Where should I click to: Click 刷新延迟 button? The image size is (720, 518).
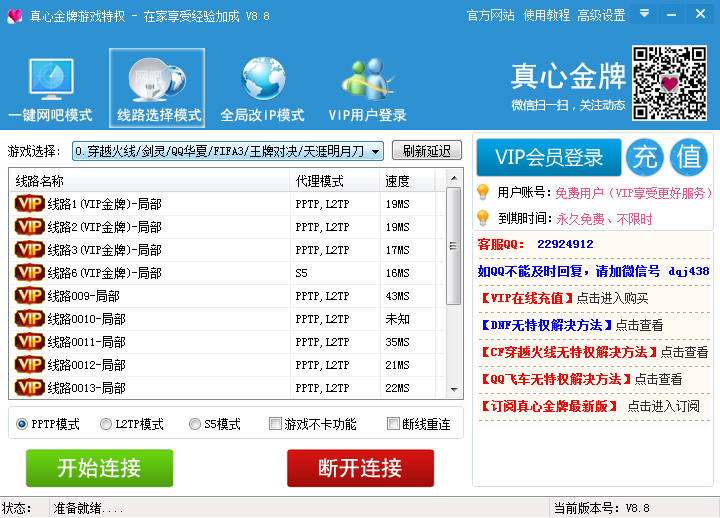coord(427,151)
